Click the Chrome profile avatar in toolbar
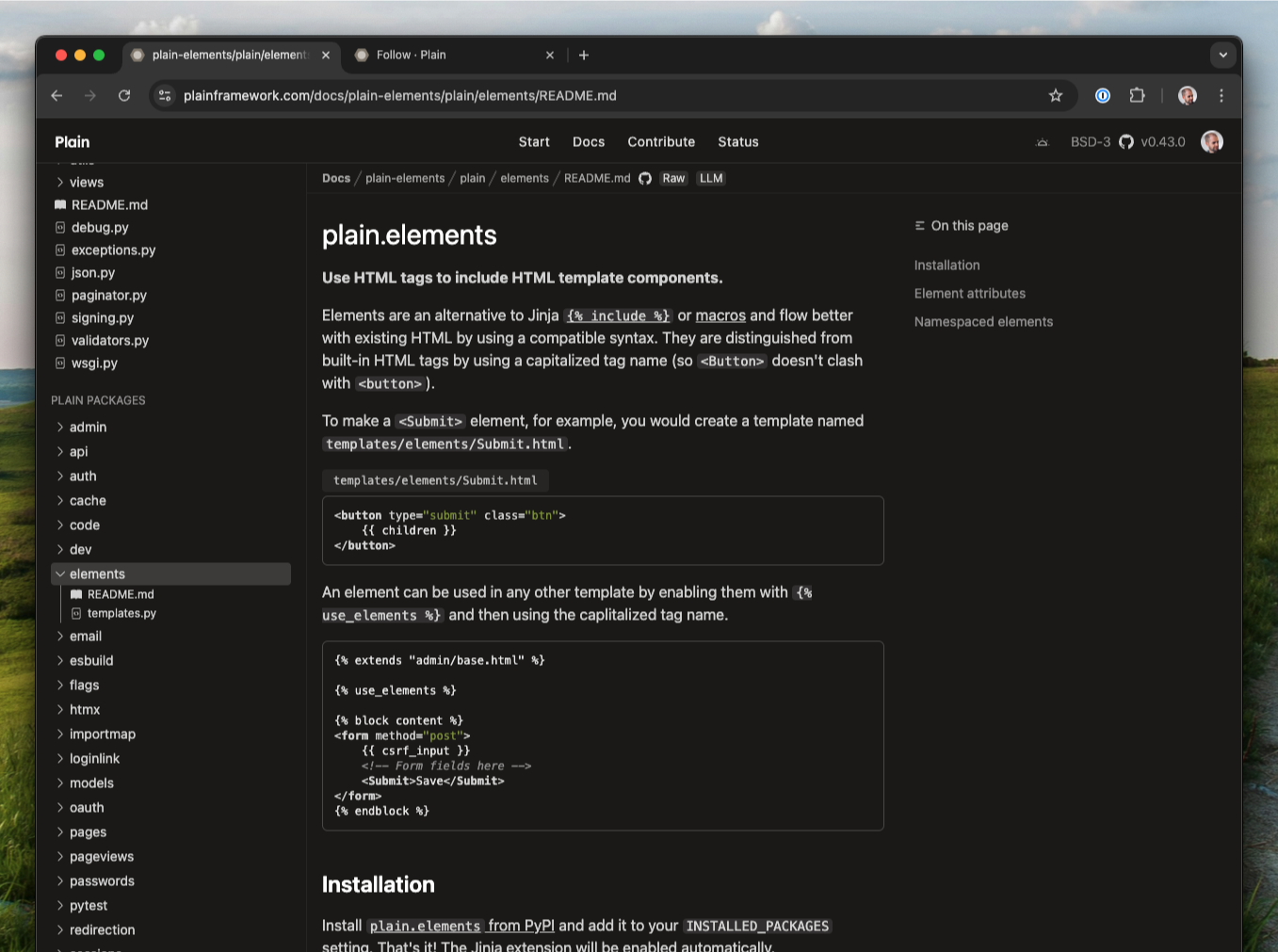 [1188, 95]
